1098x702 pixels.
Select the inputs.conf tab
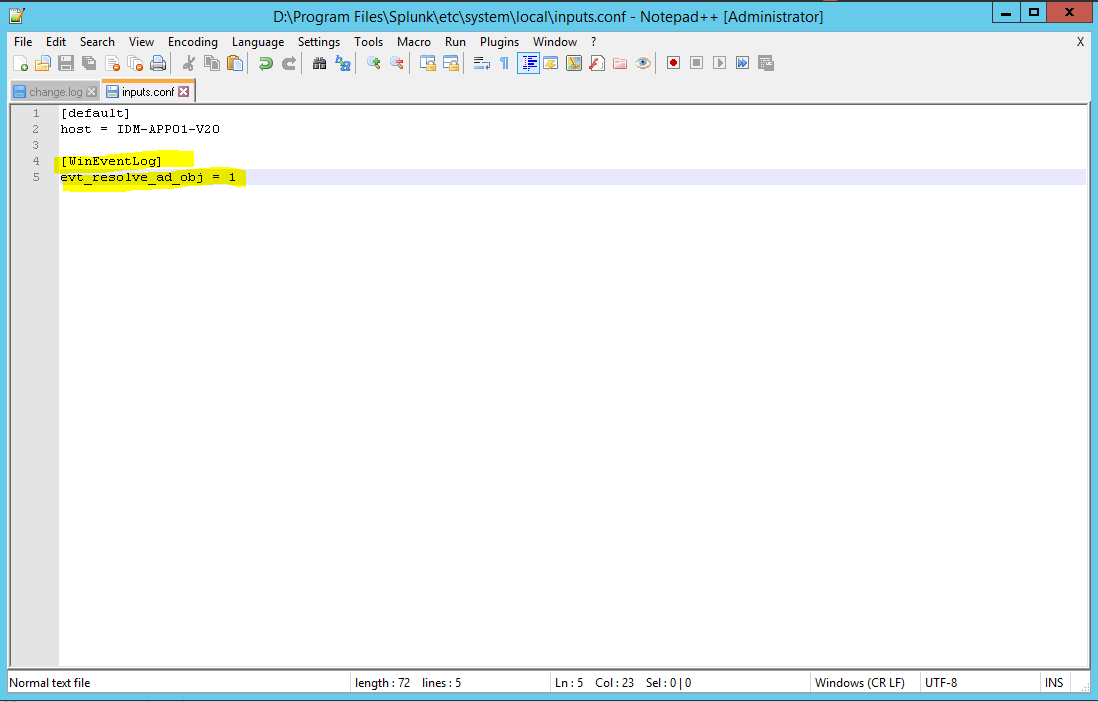(148, 92)
